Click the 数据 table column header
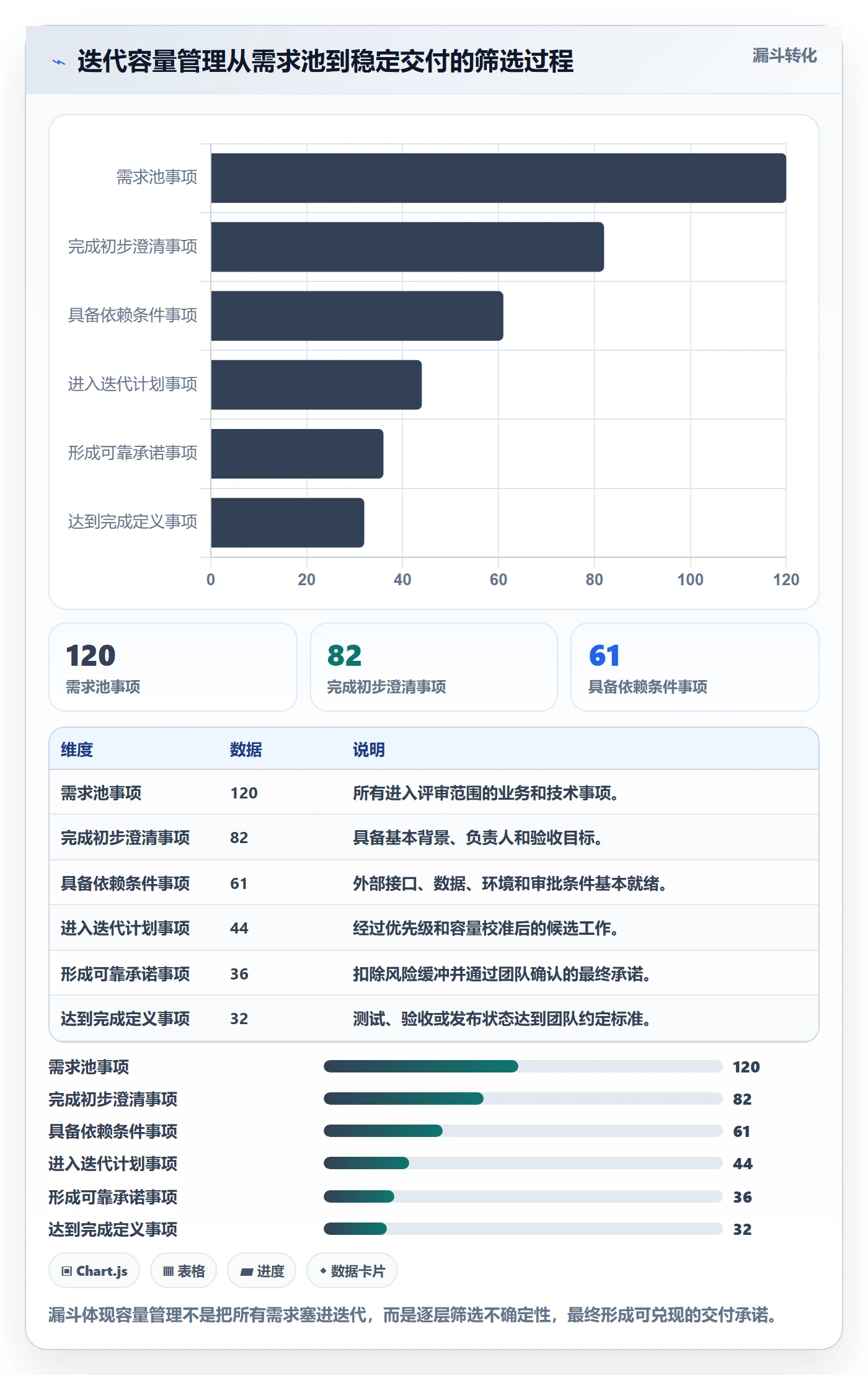 (x=246, y=749)
